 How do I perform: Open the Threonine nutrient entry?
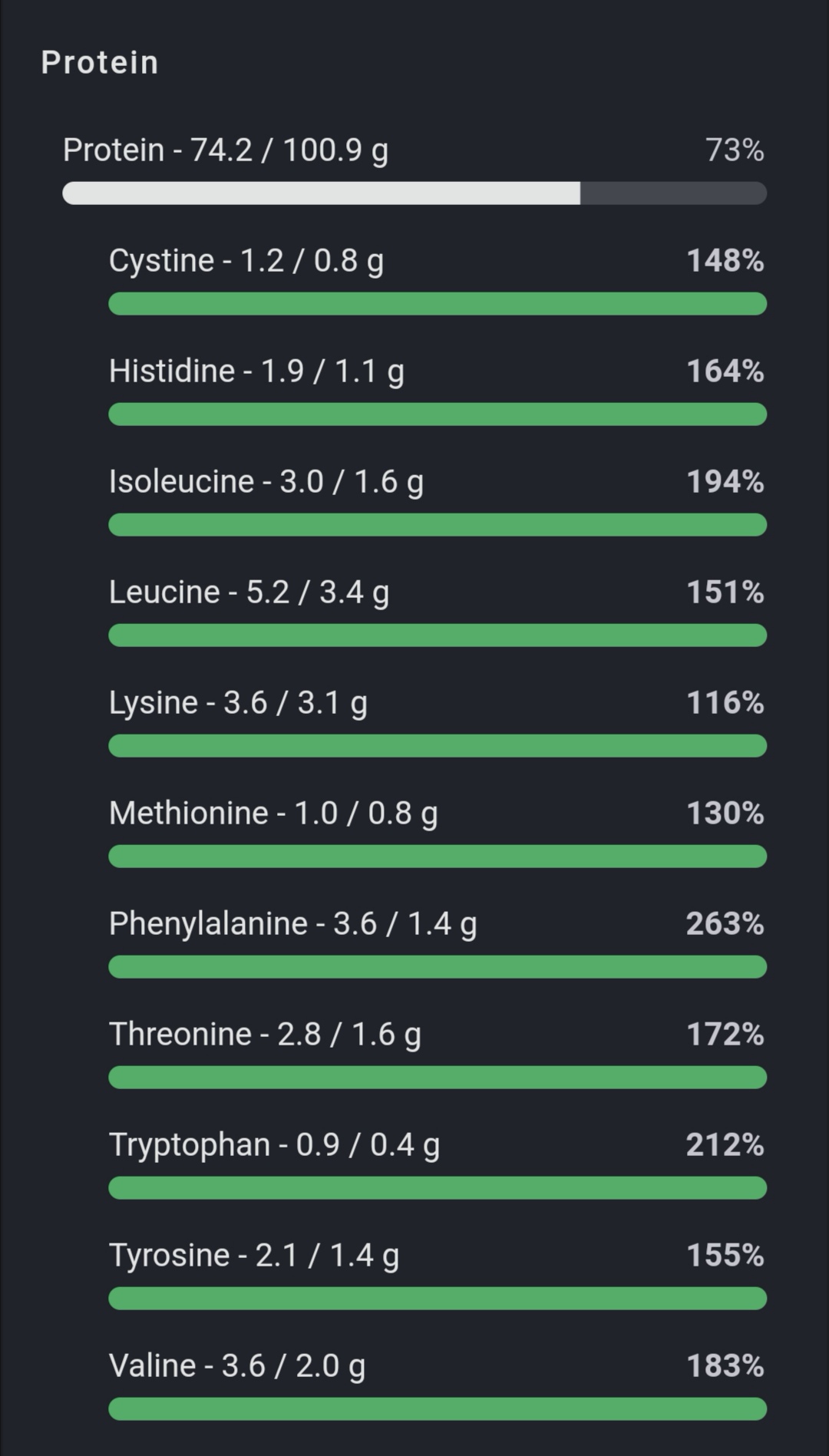pos(265,1034)
